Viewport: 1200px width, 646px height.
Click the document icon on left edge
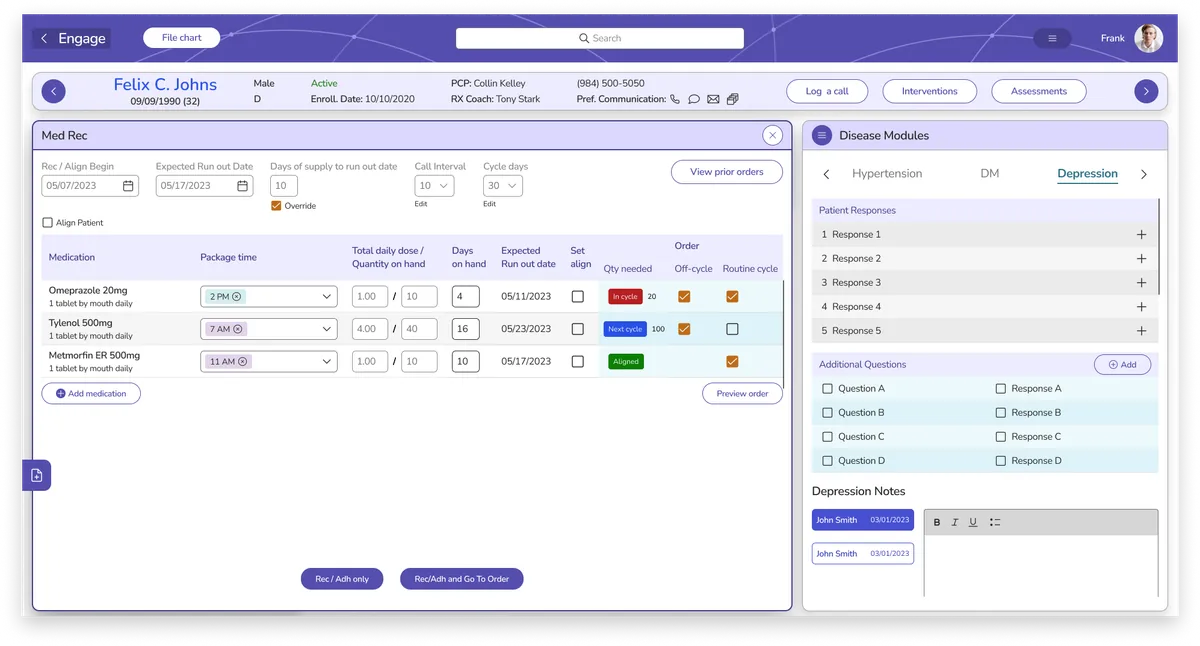[37, 475]
